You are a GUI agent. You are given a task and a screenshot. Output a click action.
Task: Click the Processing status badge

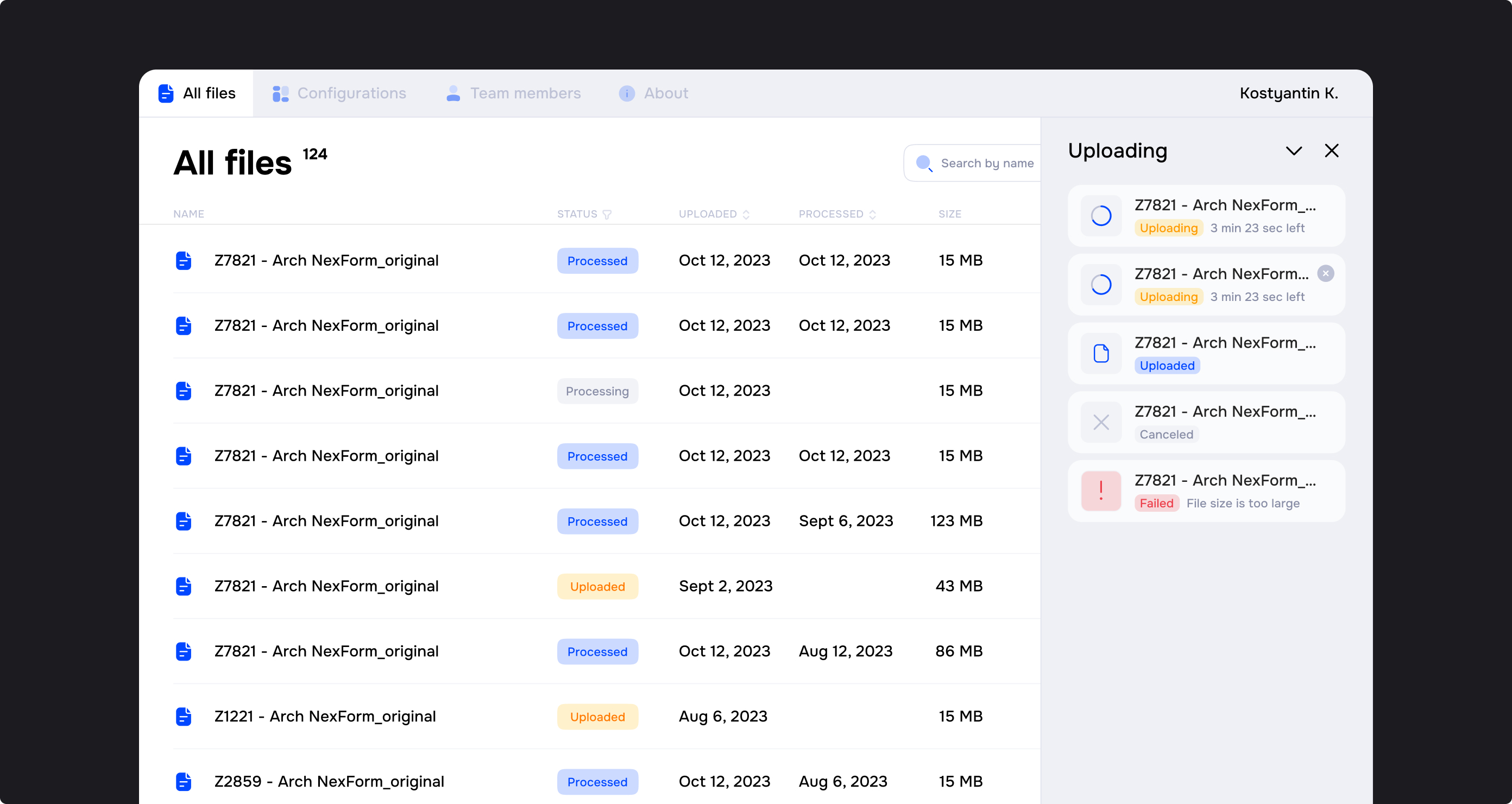[x=597, y=391]
